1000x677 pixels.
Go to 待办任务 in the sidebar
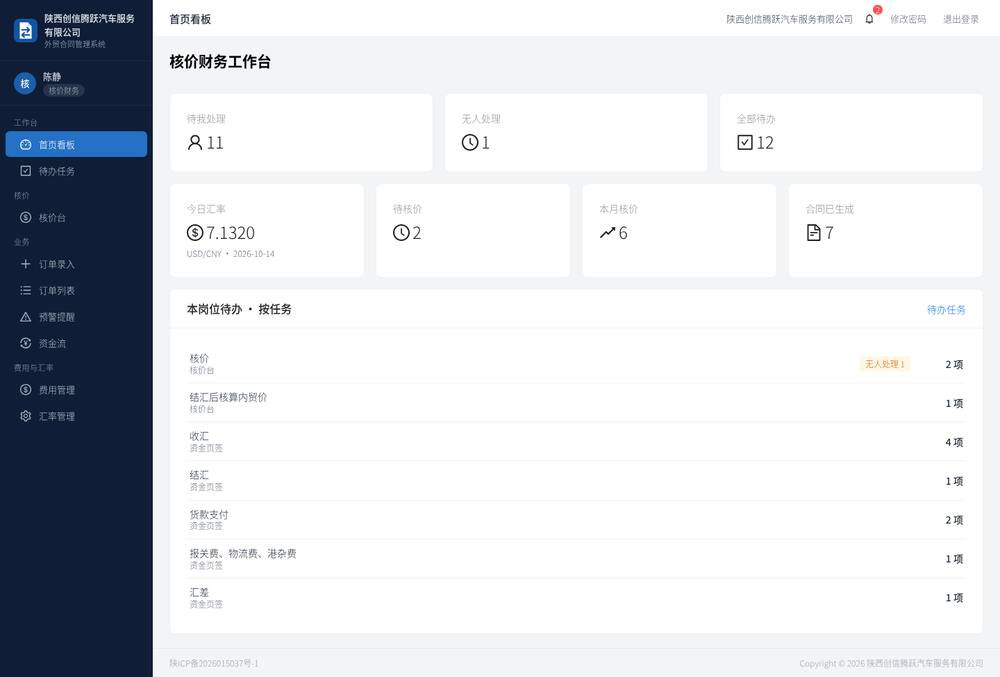coord(77,171)
